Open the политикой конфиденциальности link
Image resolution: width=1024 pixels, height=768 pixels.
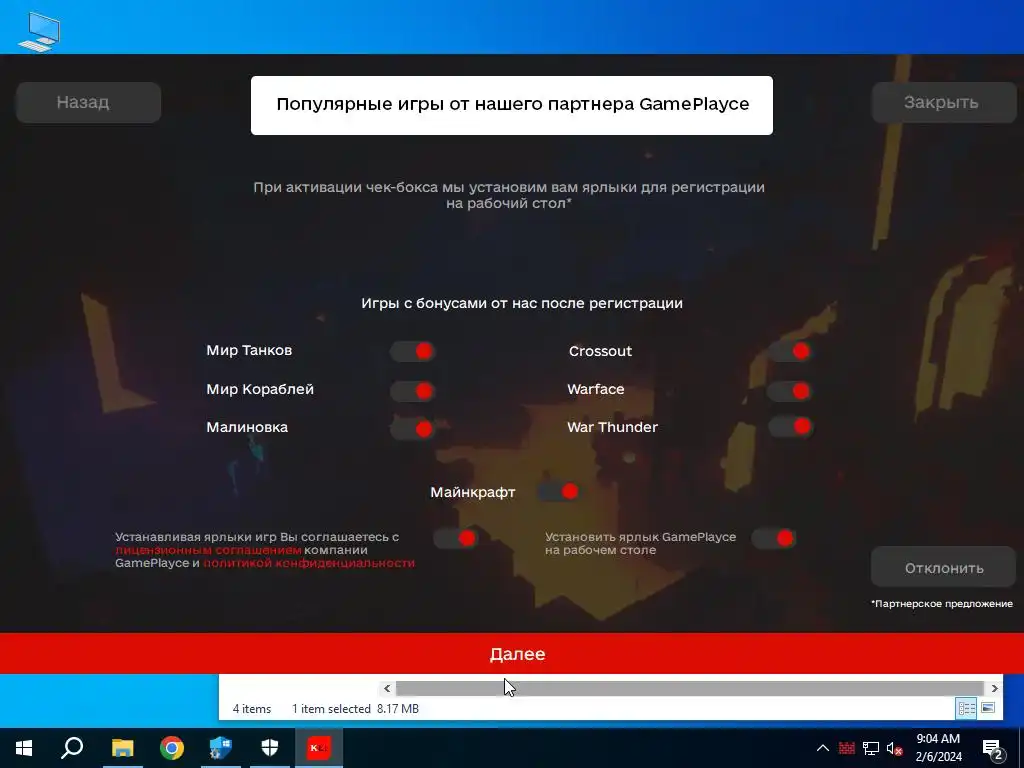(308, 563)
